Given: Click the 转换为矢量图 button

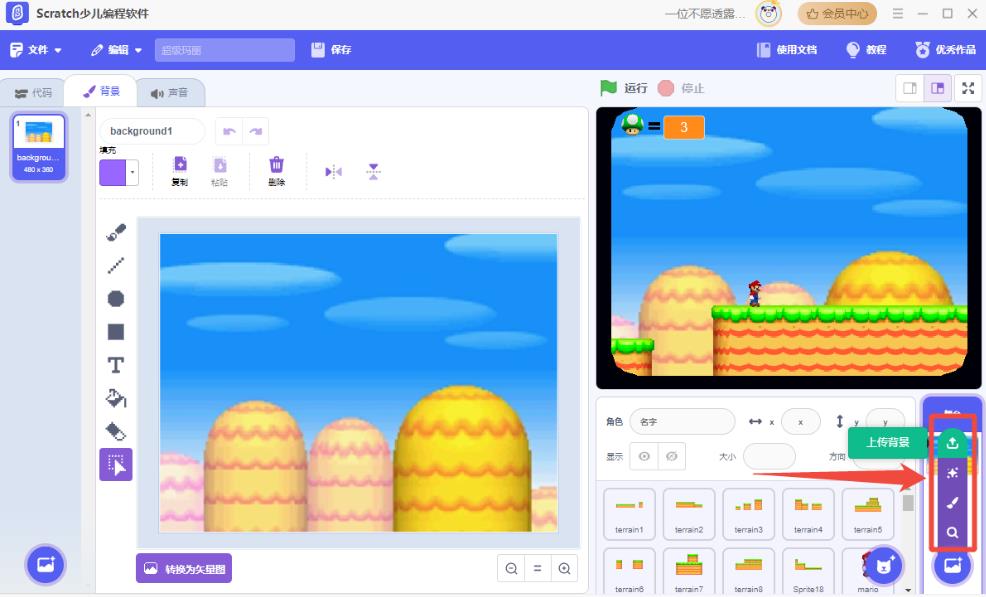Looking at the screenshot, I should (x=184, y=568).
